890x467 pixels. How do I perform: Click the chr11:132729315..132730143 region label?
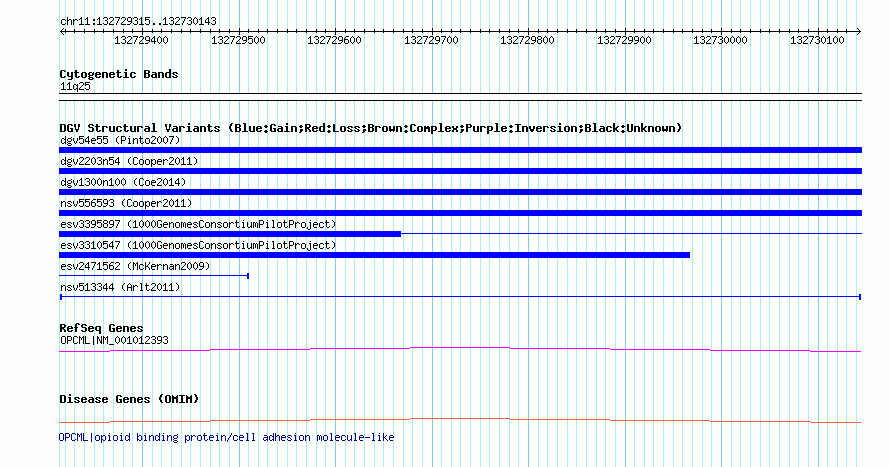pyautogui.click(x=138, y=22)
